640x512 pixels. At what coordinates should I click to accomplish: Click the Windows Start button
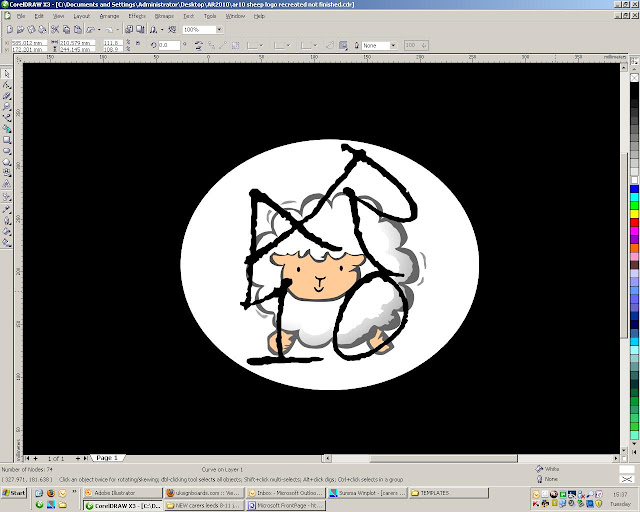[x=15, y=493]
